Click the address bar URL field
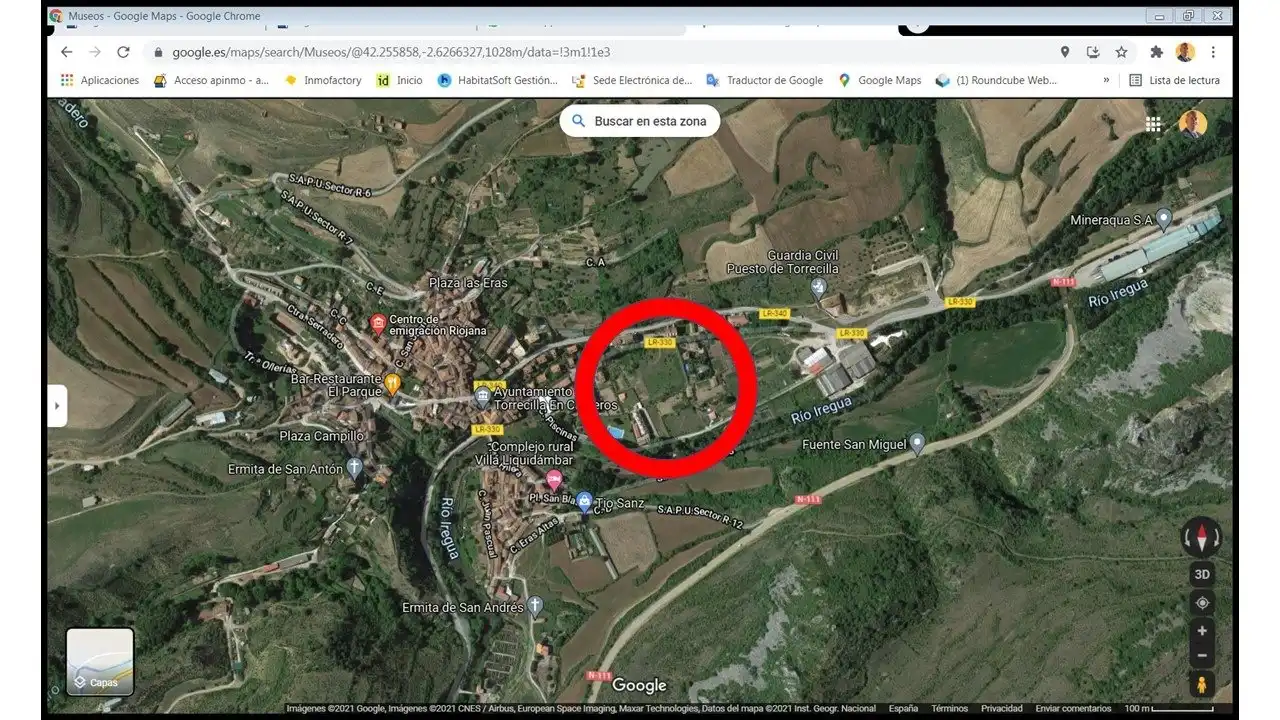The height and width of the screenshot is (720, 1280). (600, 52)
